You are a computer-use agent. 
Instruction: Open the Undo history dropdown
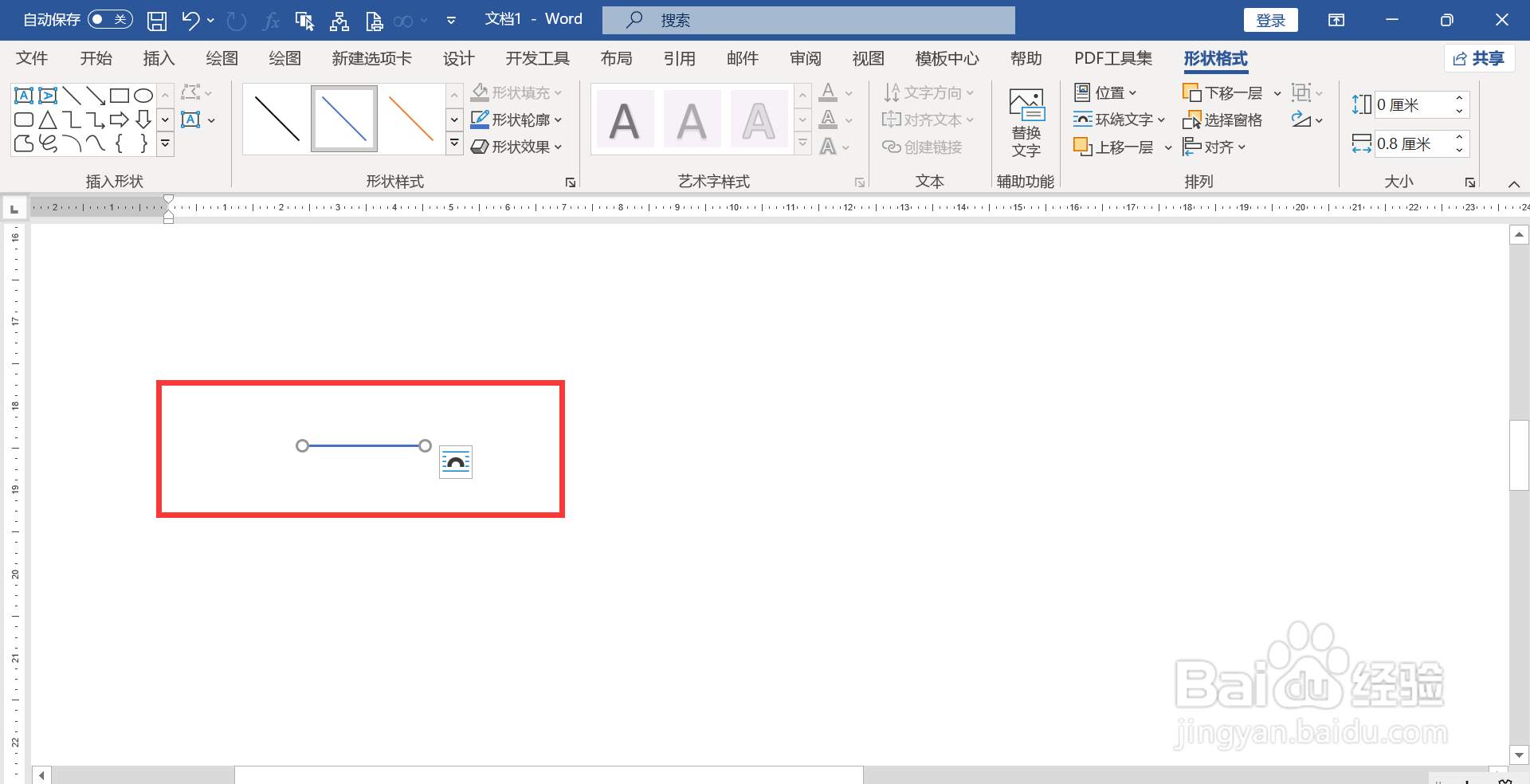pos(210,20)
